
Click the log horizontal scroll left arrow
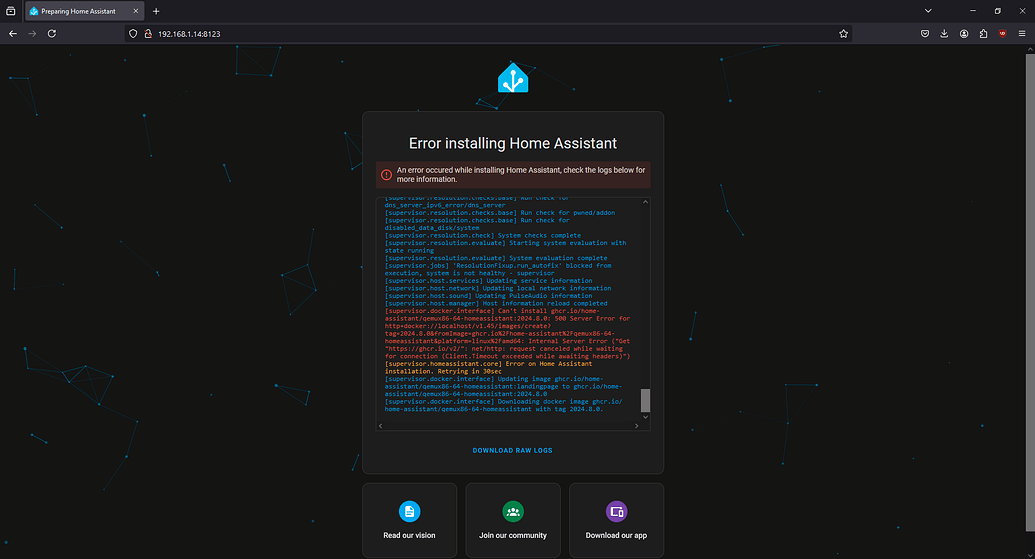coord(380,426)
